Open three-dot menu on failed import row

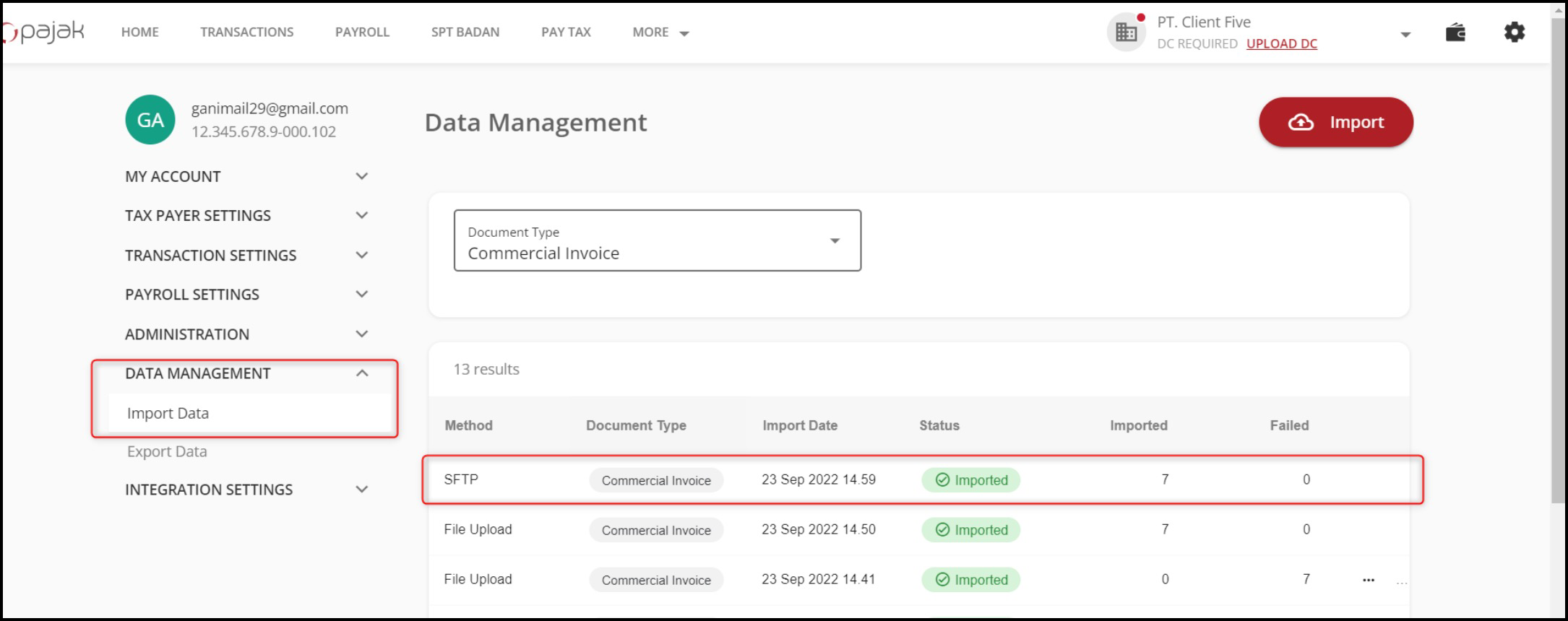pos(1368,580)
